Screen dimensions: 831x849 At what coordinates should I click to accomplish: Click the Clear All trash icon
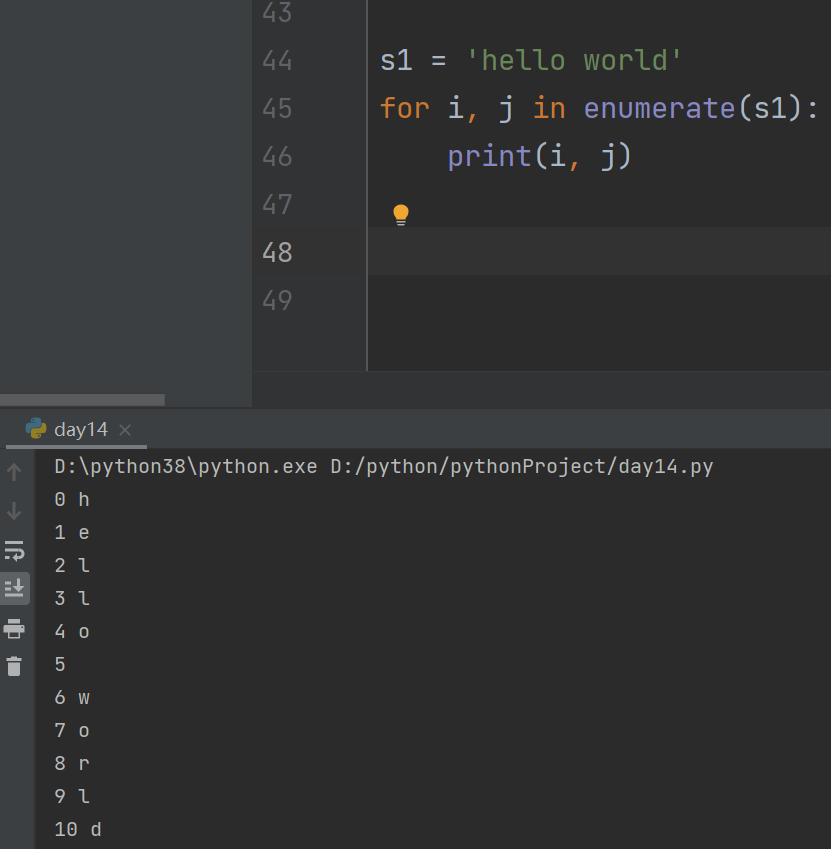coord(14,667)
